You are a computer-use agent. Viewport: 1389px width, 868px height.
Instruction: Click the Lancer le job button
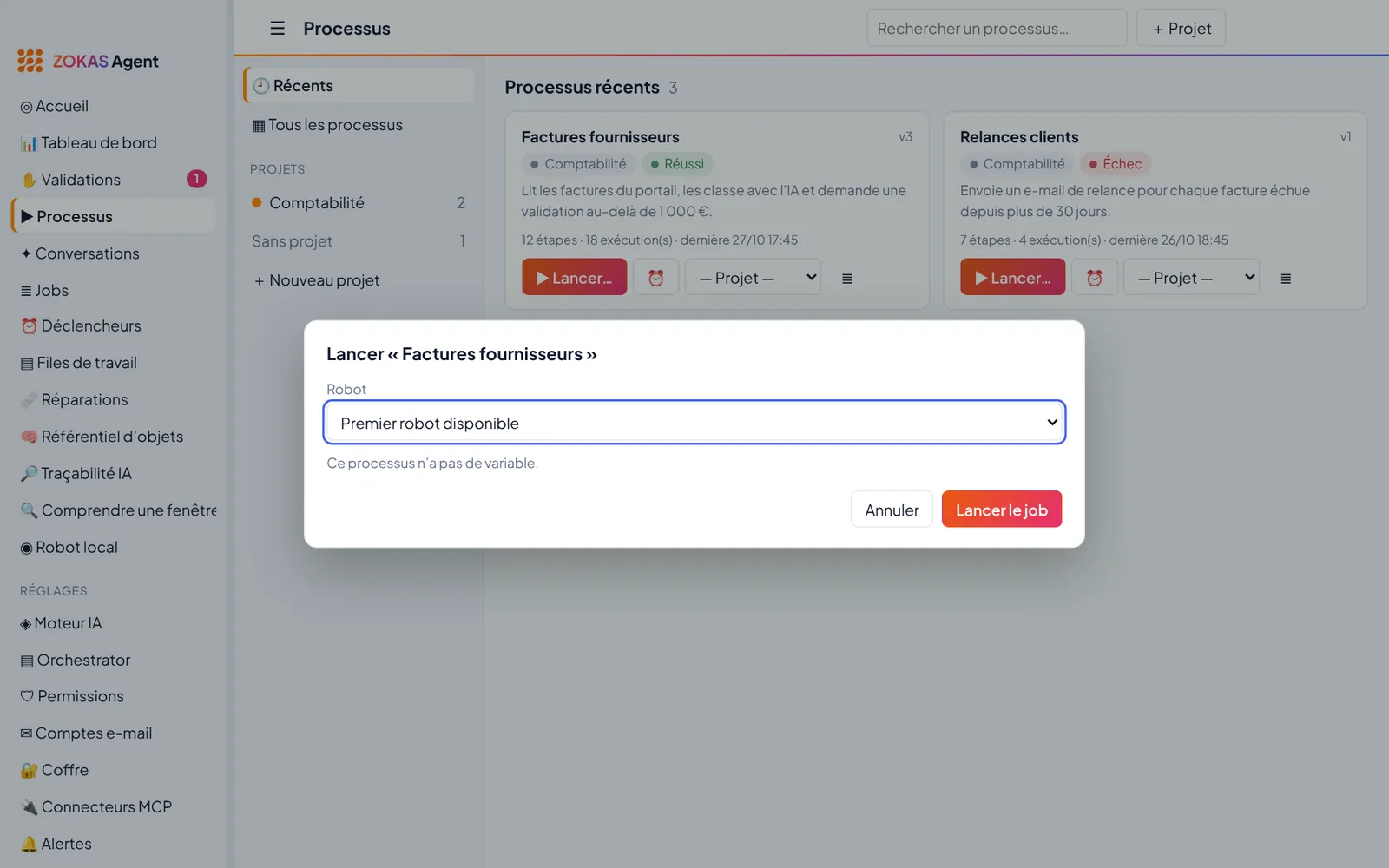[1002, 510]
